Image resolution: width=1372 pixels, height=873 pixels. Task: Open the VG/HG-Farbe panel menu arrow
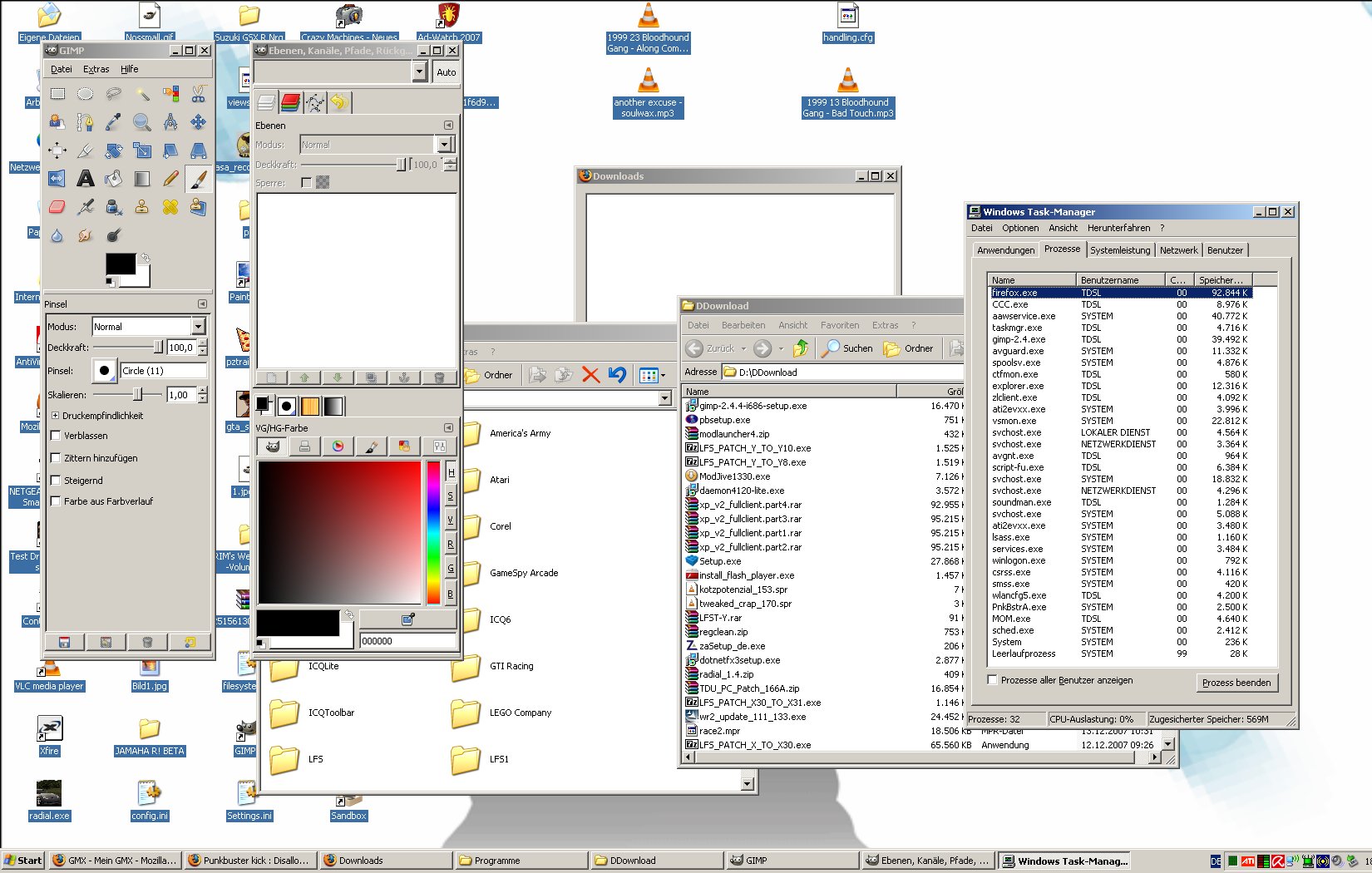448,428
